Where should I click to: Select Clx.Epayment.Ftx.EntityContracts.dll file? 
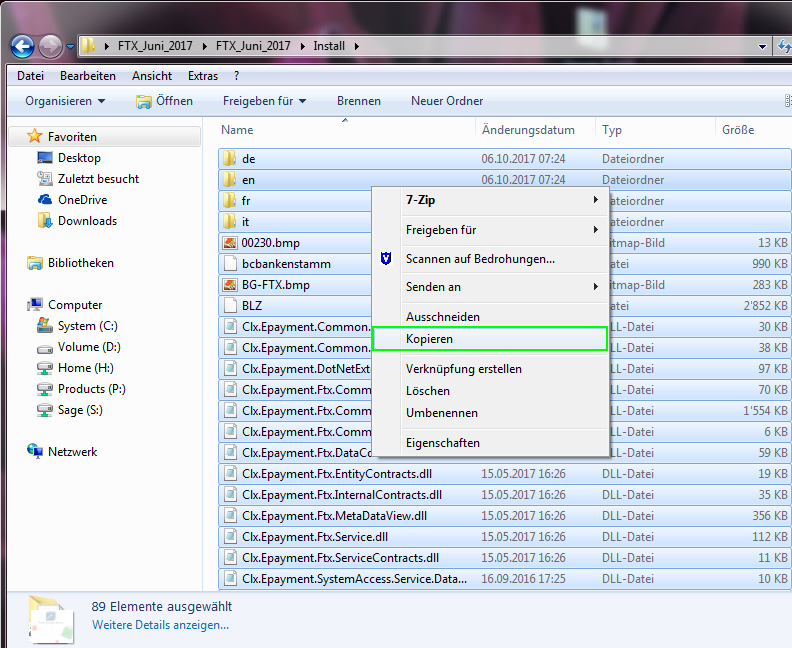[x=505, y=474]
